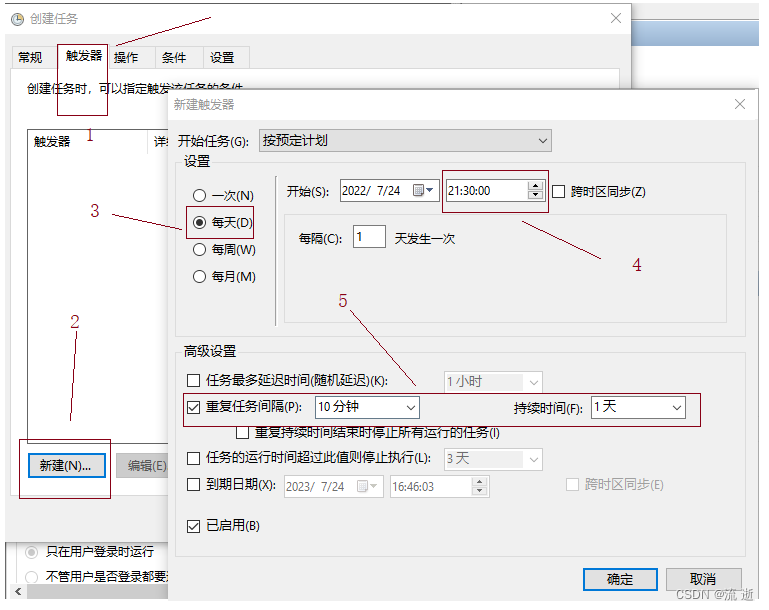
Task: Open the 3 天 stop-task dropdown
Action: tap(493, 459)
